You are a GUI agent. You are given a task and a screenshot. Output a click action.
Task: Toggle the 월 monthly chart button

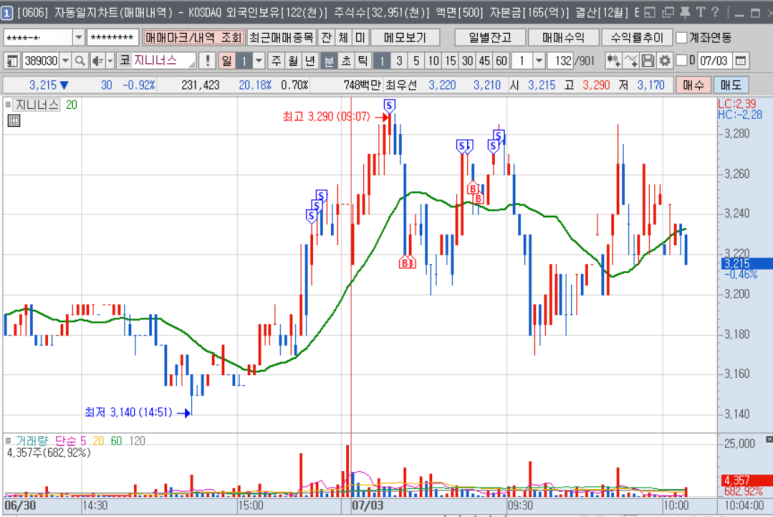(x=293, y=61)
